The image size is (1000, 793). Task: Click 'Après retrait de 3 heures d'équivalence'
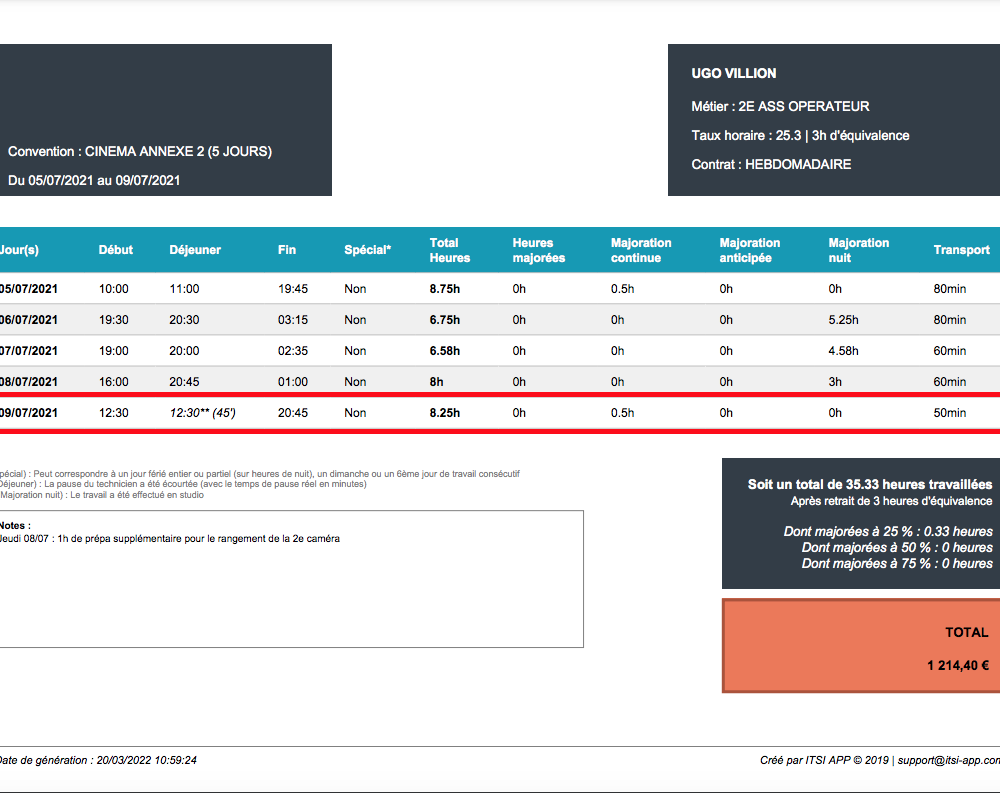coord(892,501)
